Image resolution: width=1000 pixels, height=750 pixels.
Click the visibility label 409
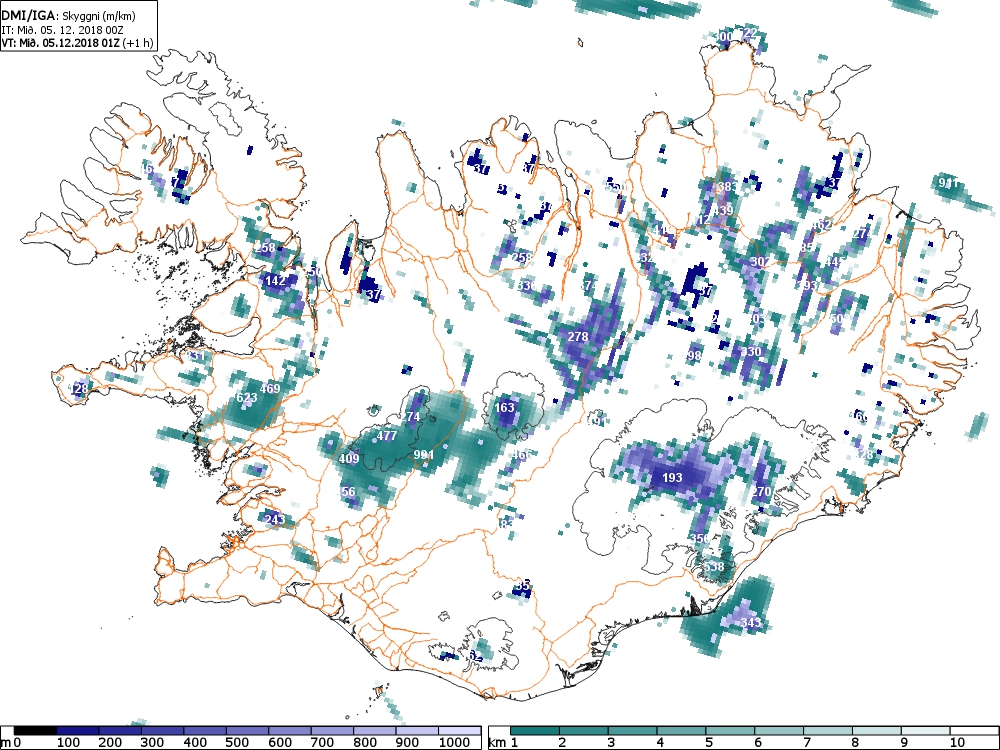coord(349,459)
